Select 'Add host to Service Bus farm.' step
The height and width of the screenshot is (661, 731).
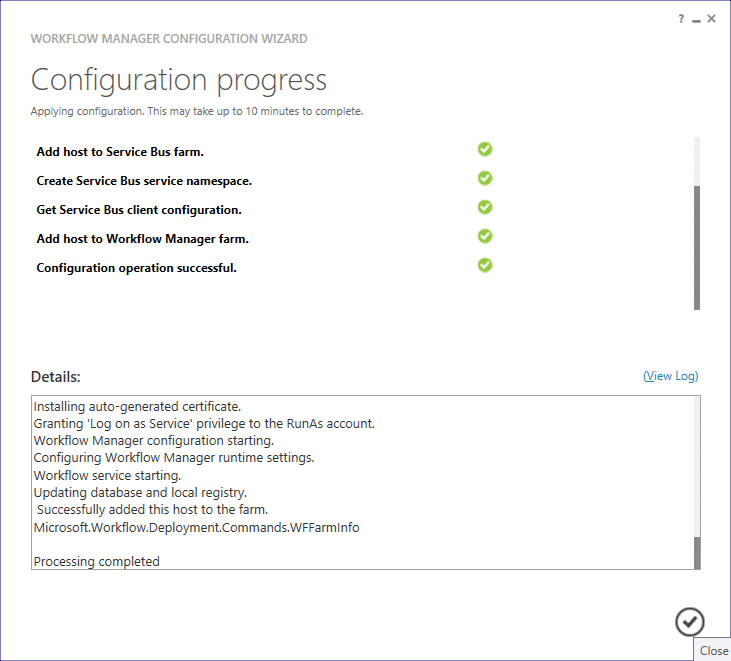click(120, 152)
